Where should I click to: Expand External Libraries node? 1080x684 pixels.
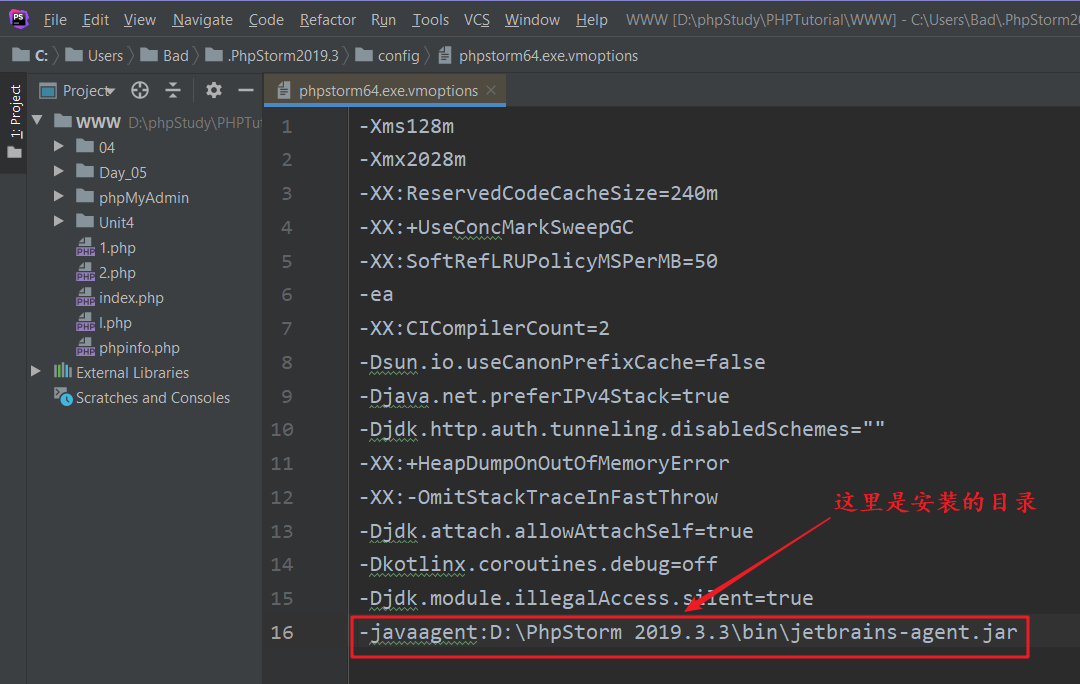coord(36,372)
